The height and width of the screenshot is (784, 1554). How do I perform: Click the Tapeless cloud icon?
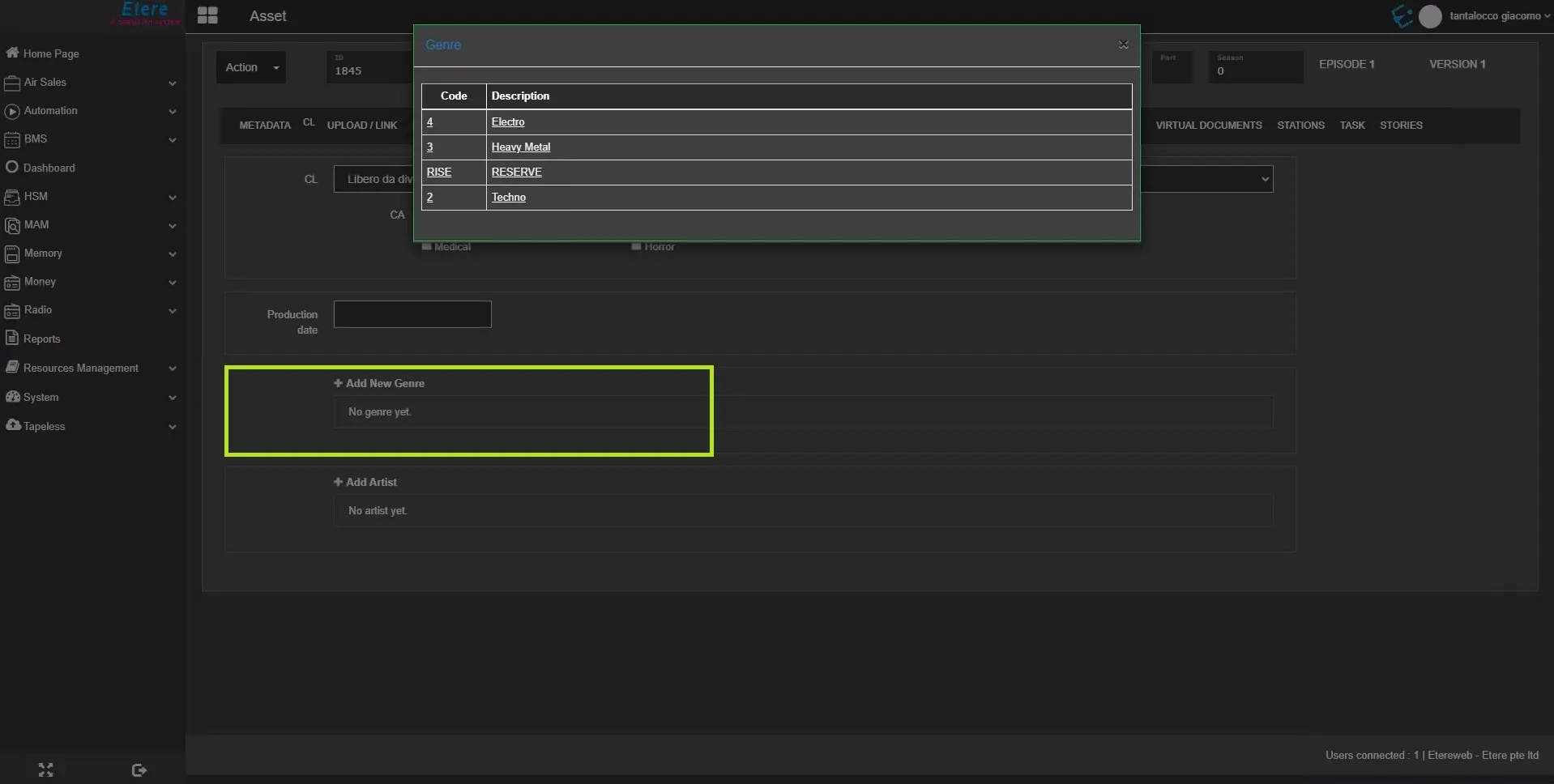point(13,425)
